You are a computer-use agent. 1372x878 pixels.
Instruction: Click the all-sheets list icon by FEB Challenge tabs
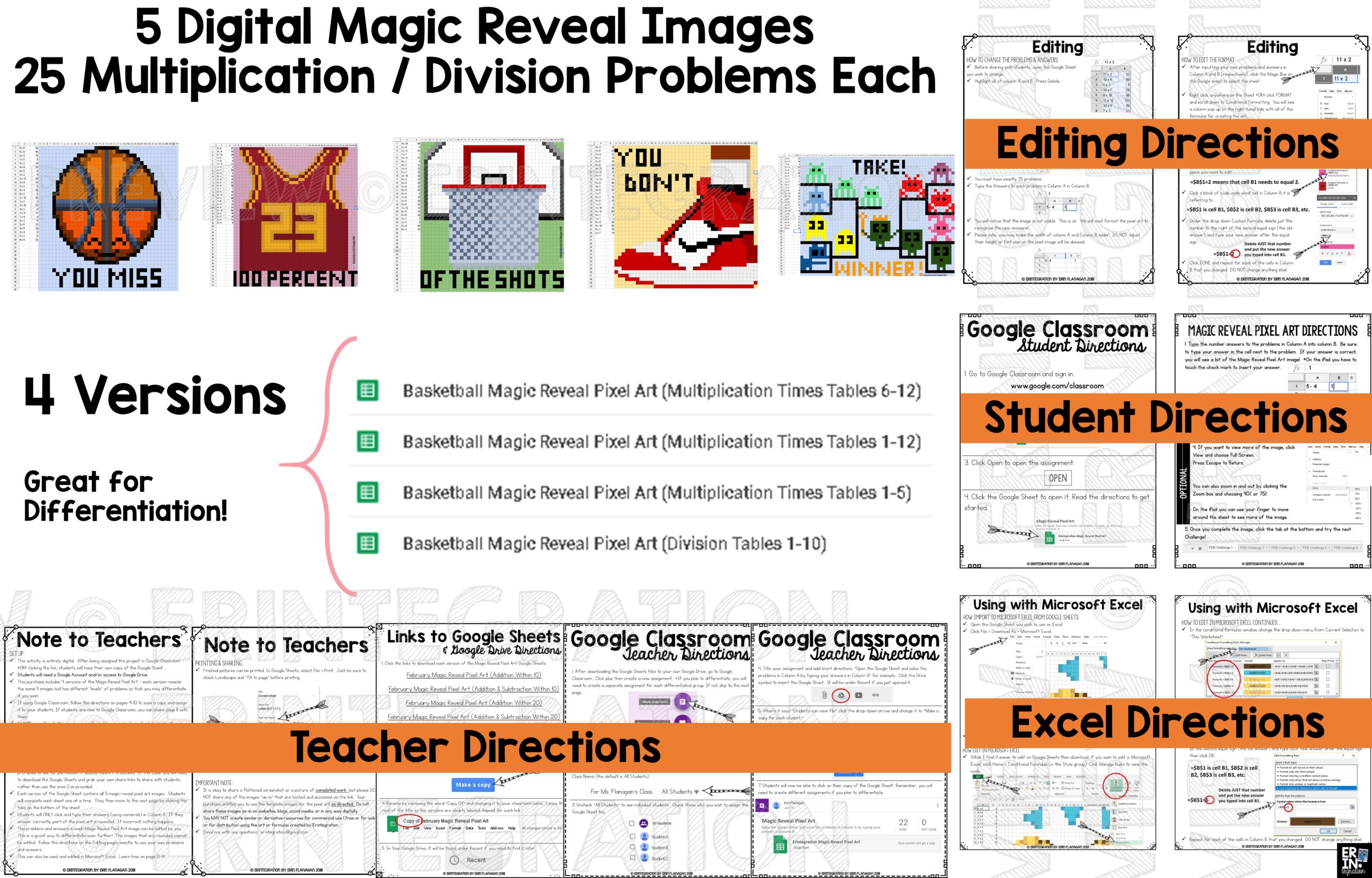[x=1200, y=548]
